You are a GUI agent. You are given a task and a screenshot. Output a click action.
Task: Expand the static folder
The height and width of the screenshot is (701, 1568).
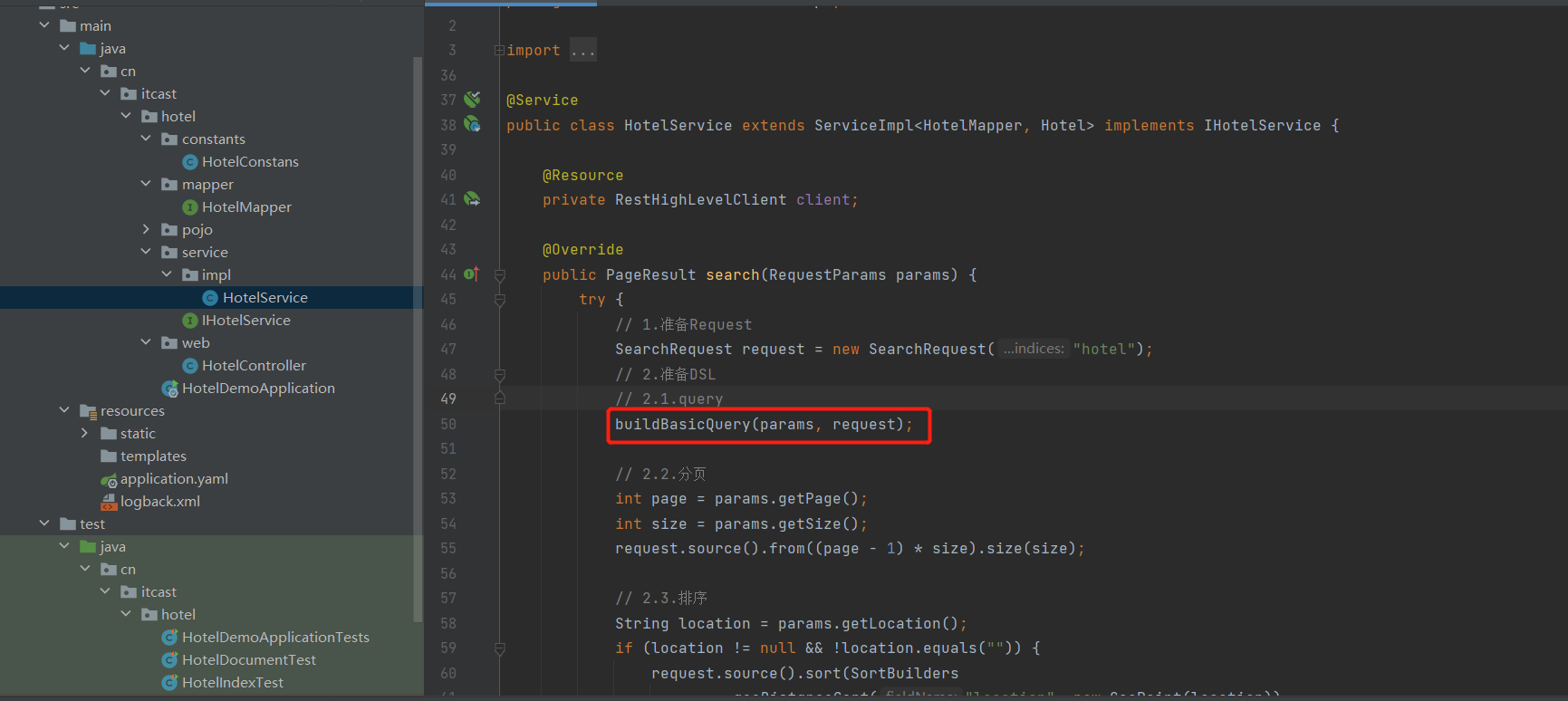(85, 433)
